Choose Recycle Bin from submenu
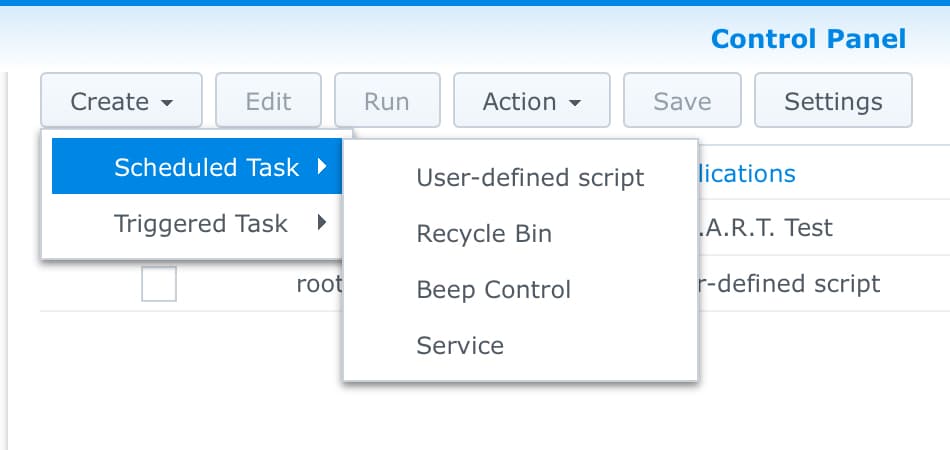This screenshot has width=950, height=450. point(520,234)
